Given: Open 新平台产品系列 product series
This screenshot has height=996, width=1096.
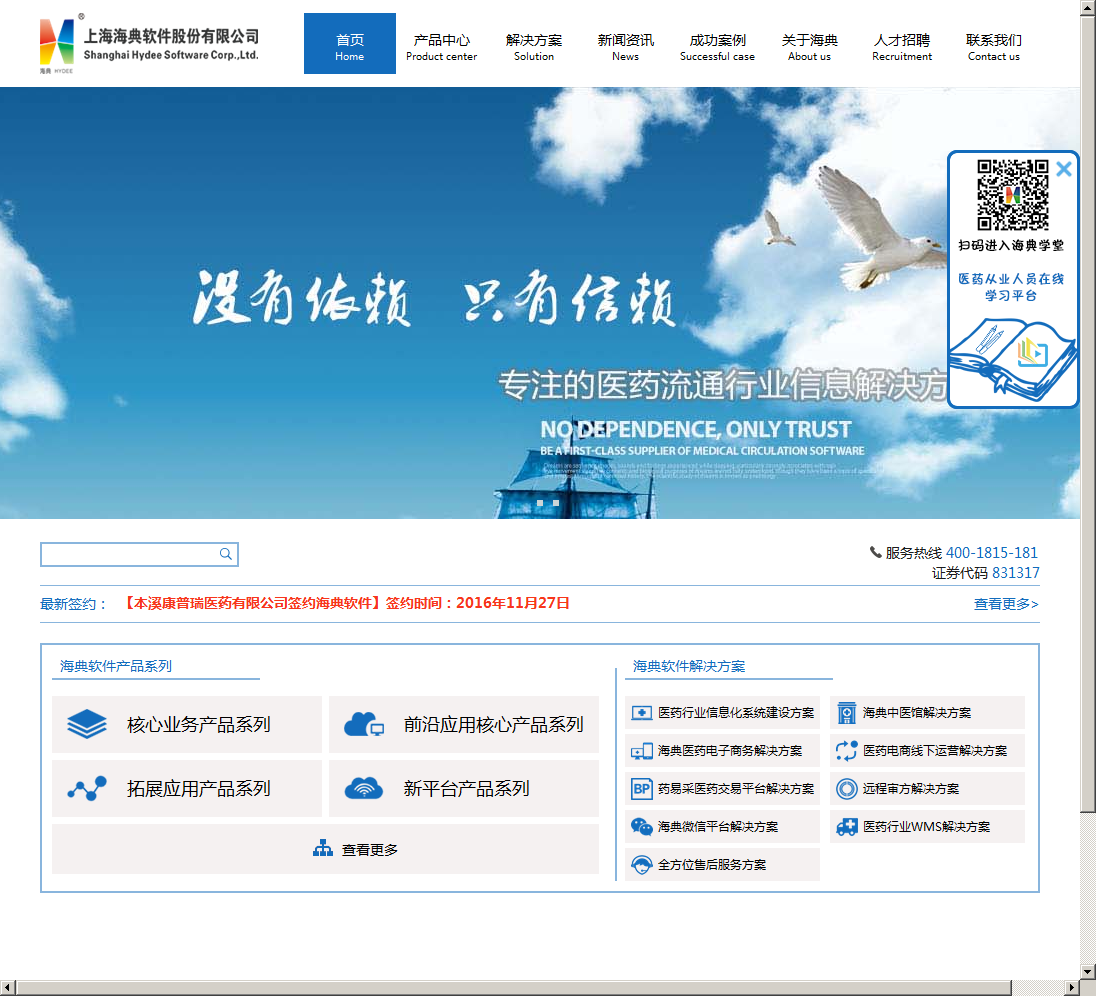Looking at the screenshot, I should (463, 788).
